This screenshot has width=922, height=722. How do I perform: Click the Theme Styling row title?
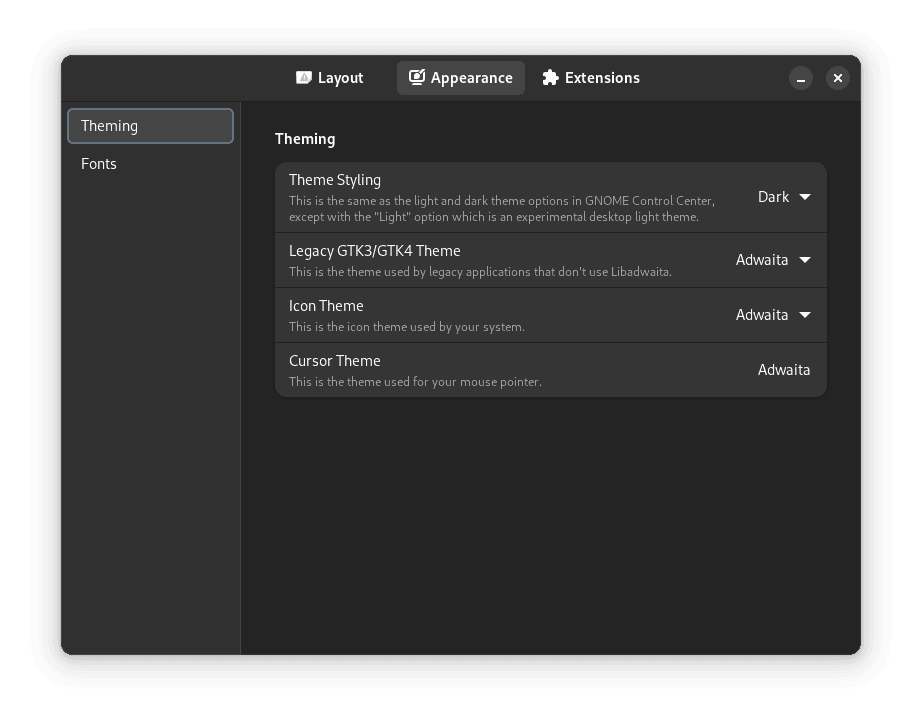pos(335,180)
